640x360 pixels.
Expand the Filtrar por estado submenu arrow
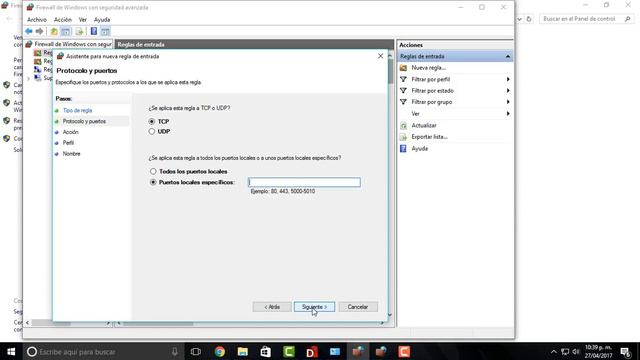(508, 91)
